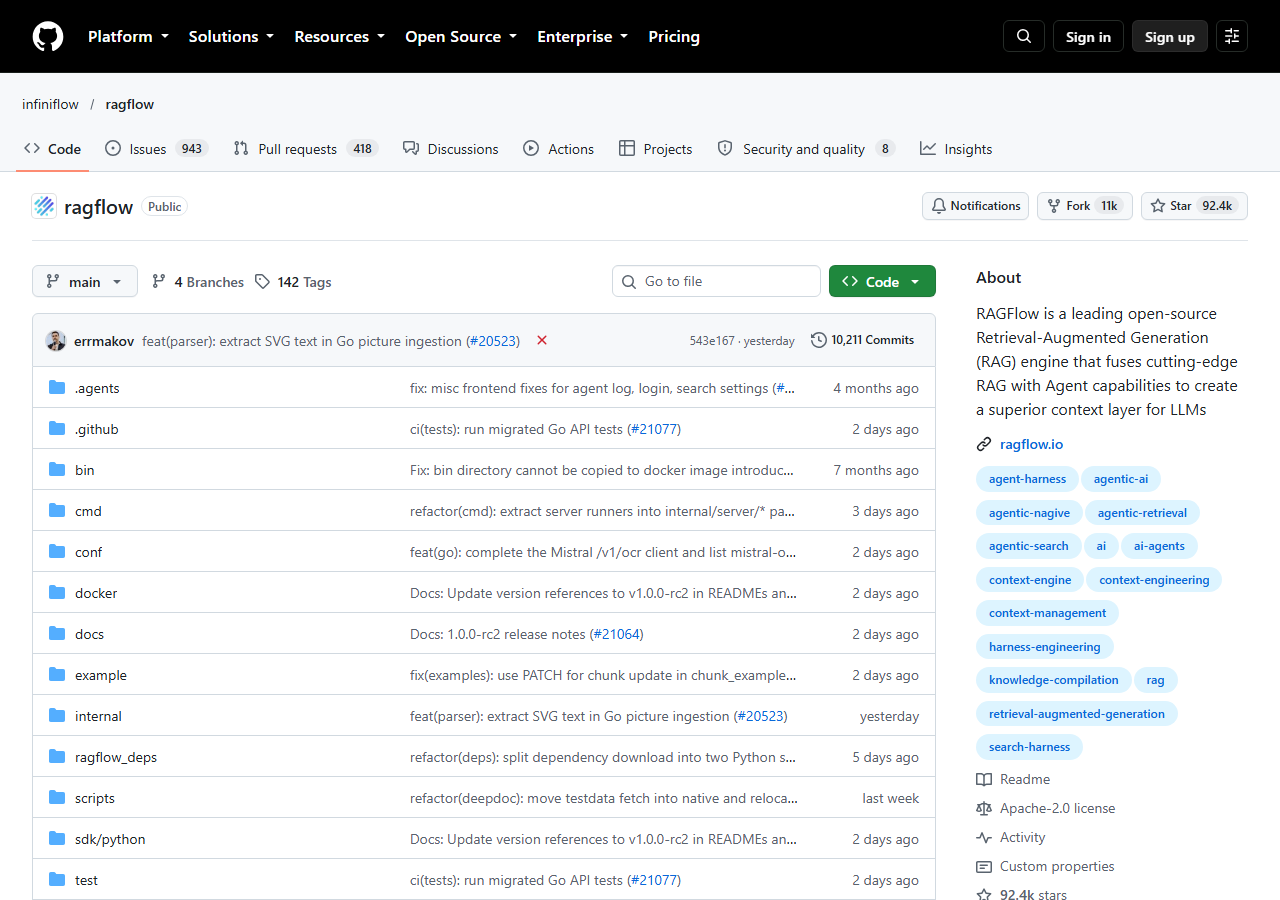Viewport: 1280px width, 900px height.
Task: Click the Fork icon
Action: (x=1054, y=207)
